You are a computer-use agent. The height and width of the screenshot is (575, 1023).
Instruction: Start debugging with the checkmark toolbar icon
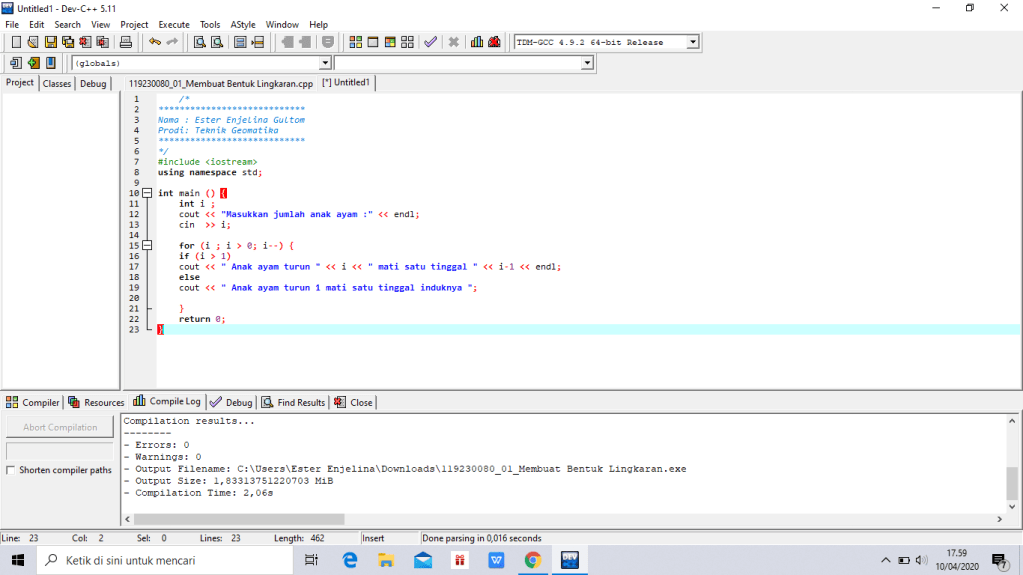click(430, 42)
